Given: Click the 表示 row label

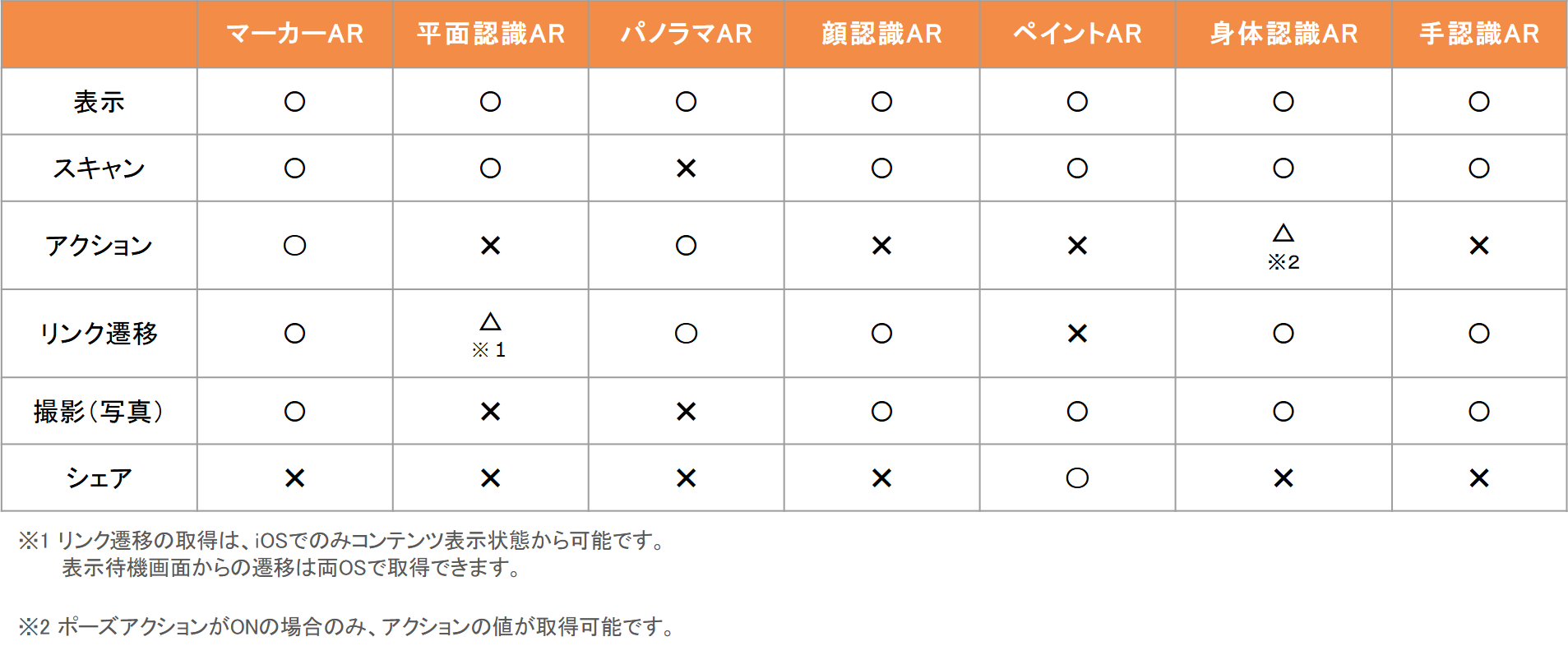Looking at the screenshot, I should point(99,102).
